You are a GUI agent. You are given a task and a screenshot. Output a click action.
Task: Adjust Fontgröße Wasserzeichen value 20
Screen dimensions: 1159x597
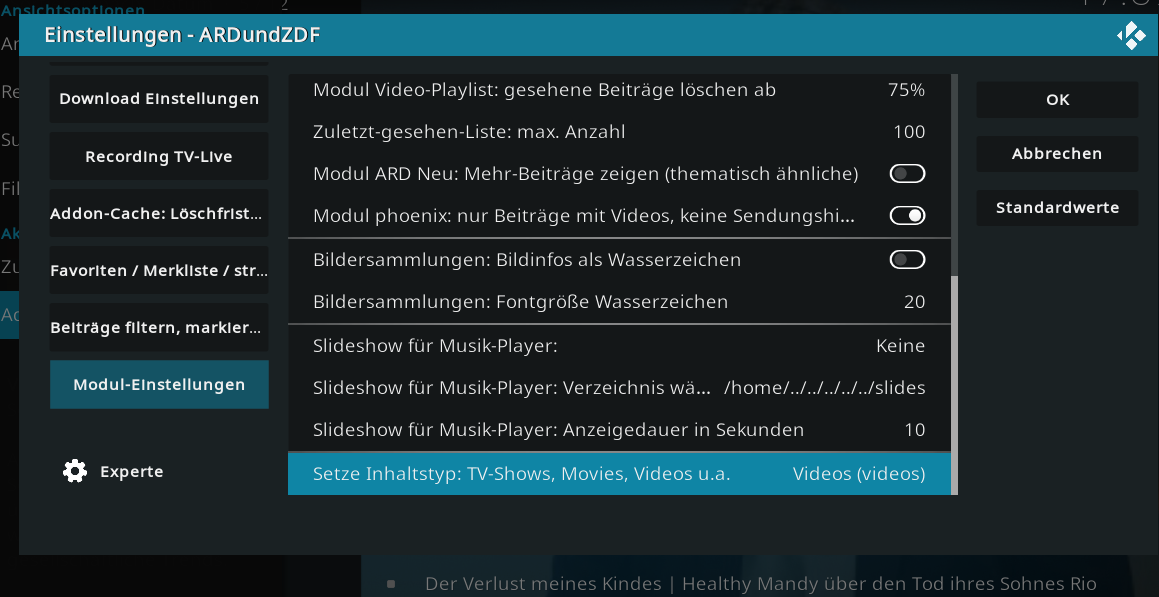tap(619, 301)
